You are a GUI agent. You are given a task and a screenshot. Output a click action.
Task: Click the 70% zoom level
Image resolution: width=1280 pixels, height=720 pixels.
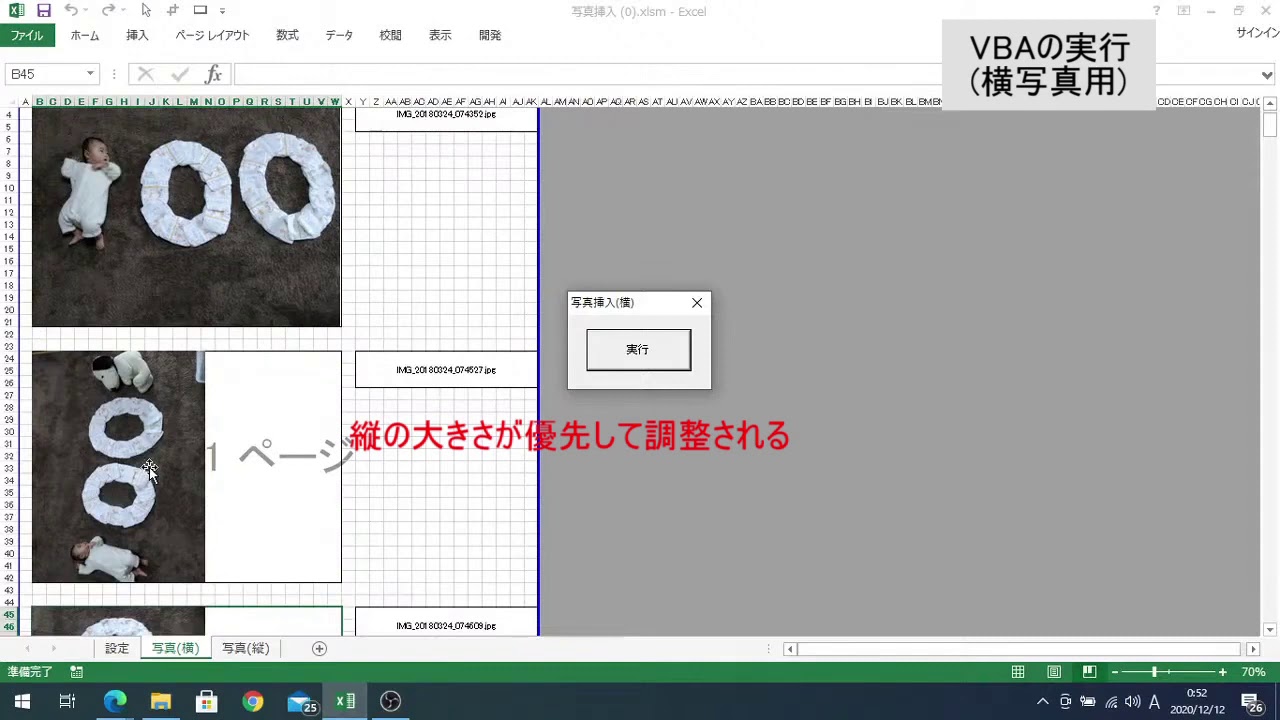[1253, 672]
